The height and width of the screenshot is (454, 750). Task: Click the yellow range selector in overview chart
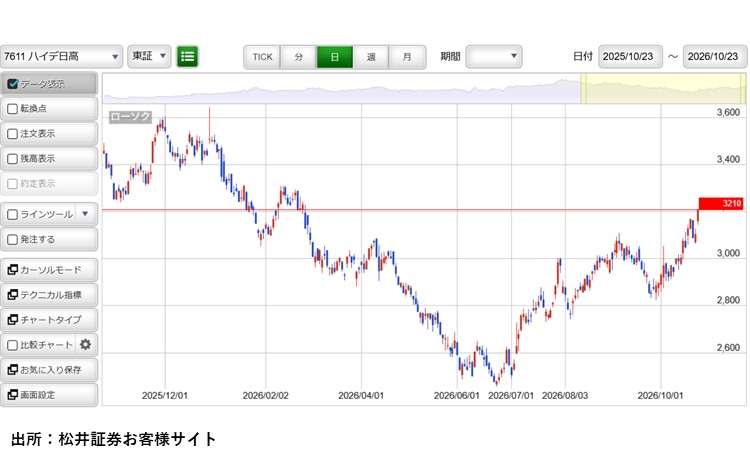663,89
